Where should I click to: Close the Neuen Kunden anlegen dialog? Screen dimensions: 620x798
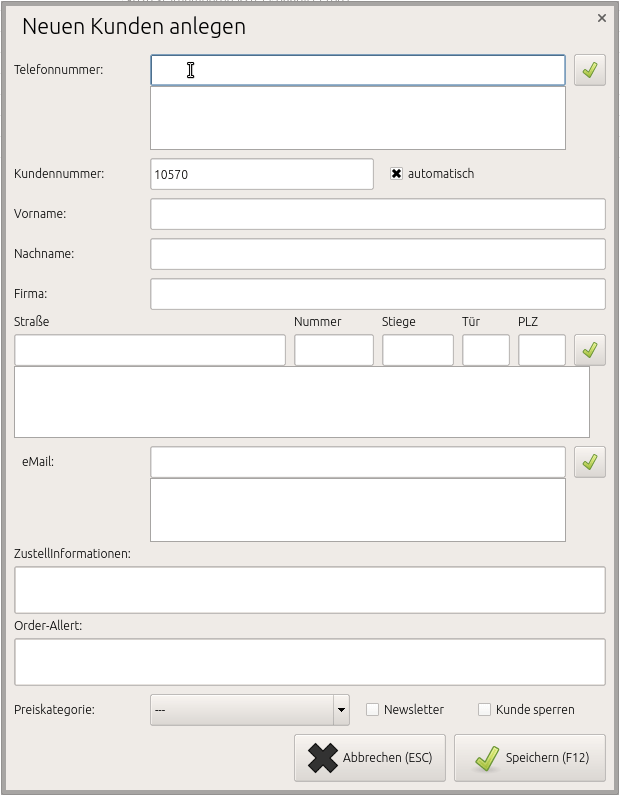[601, 18]
